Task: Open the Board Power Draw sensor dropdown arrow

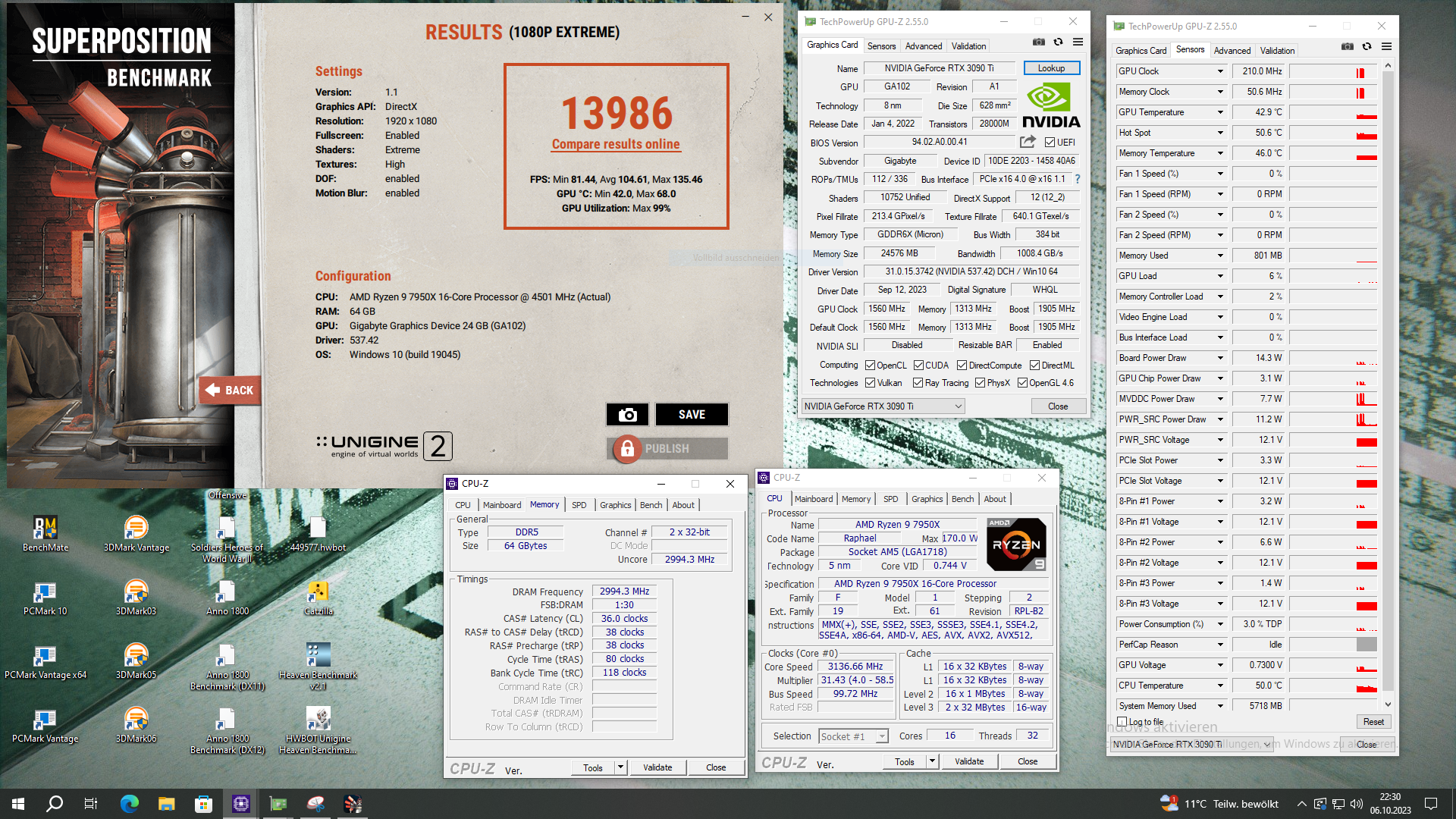Action: 1220,358
